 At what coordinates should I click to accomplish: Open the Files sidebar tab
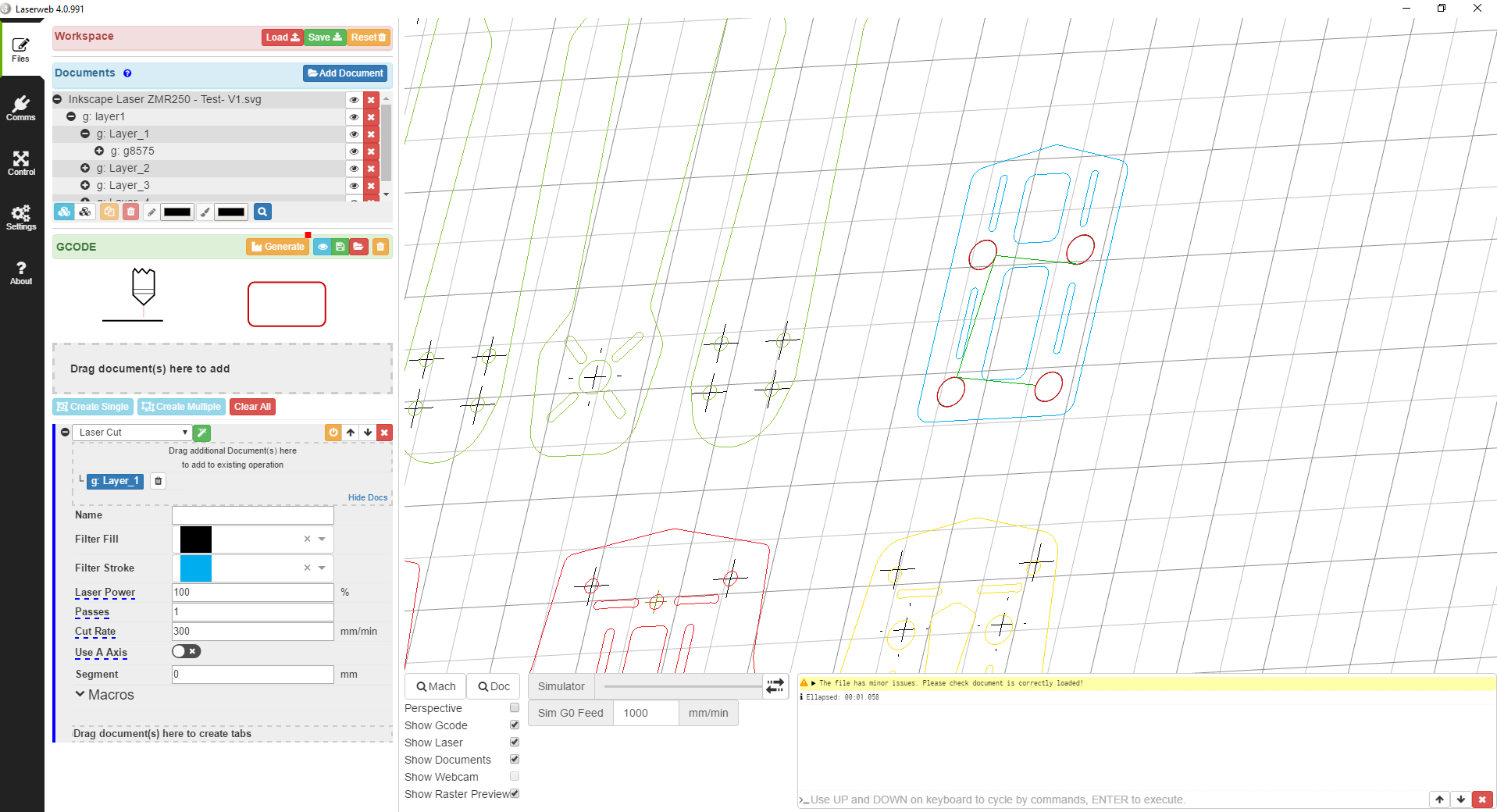[21, 49]
